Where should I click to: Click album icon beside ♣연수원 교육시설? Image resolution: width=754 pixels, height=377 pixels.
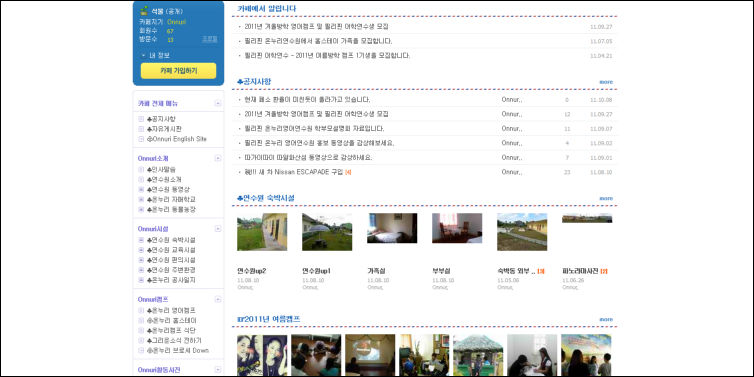[x=141, y=250]
